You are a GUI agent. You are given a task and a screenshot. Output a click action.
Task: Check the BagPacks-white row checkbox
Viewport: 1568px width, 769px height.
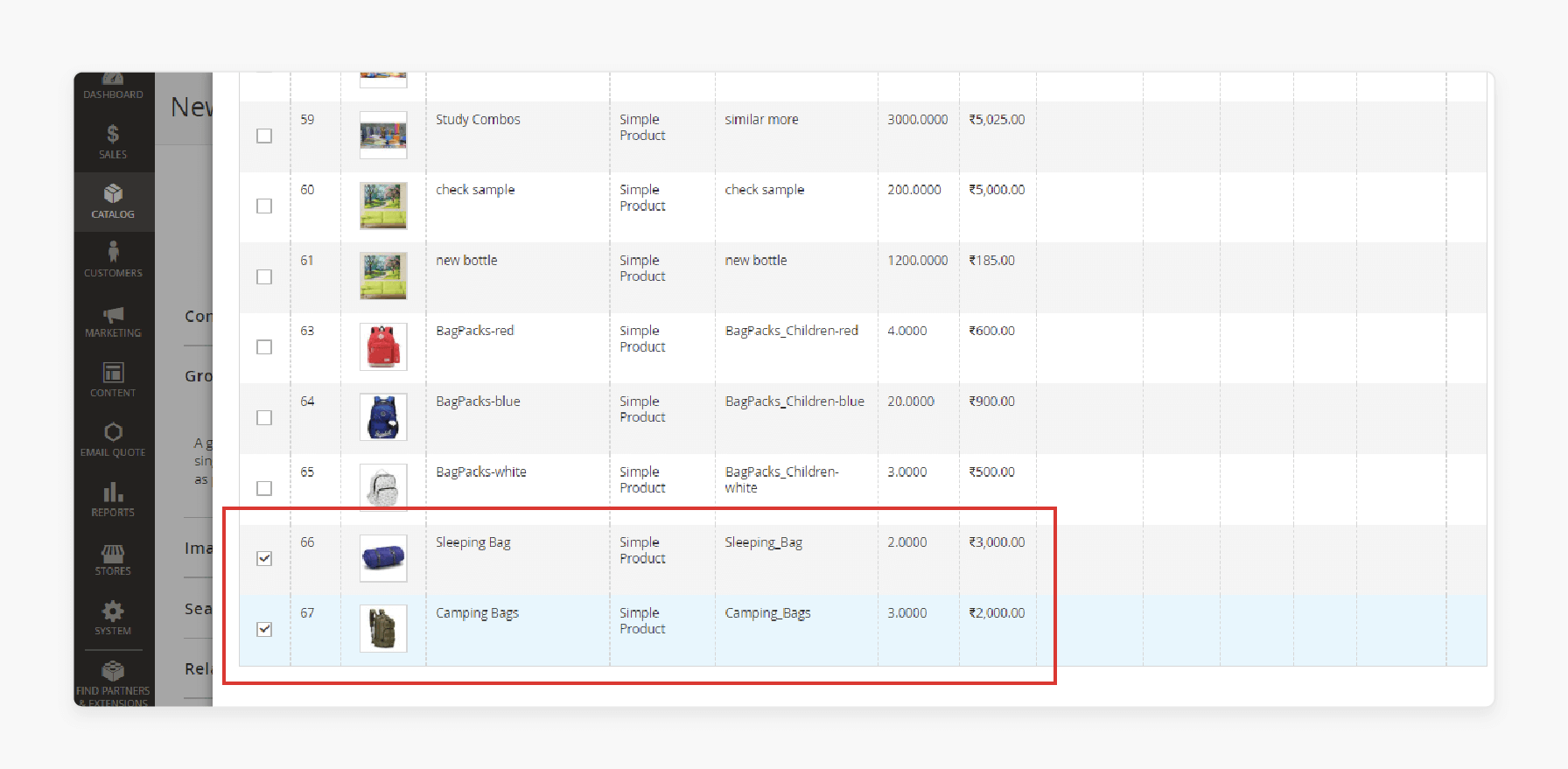(264, 488)
